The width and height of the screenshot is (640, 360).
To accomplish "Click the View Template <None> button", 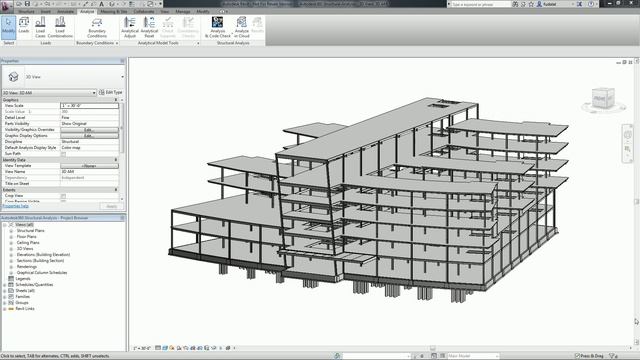I will [89, 166].
